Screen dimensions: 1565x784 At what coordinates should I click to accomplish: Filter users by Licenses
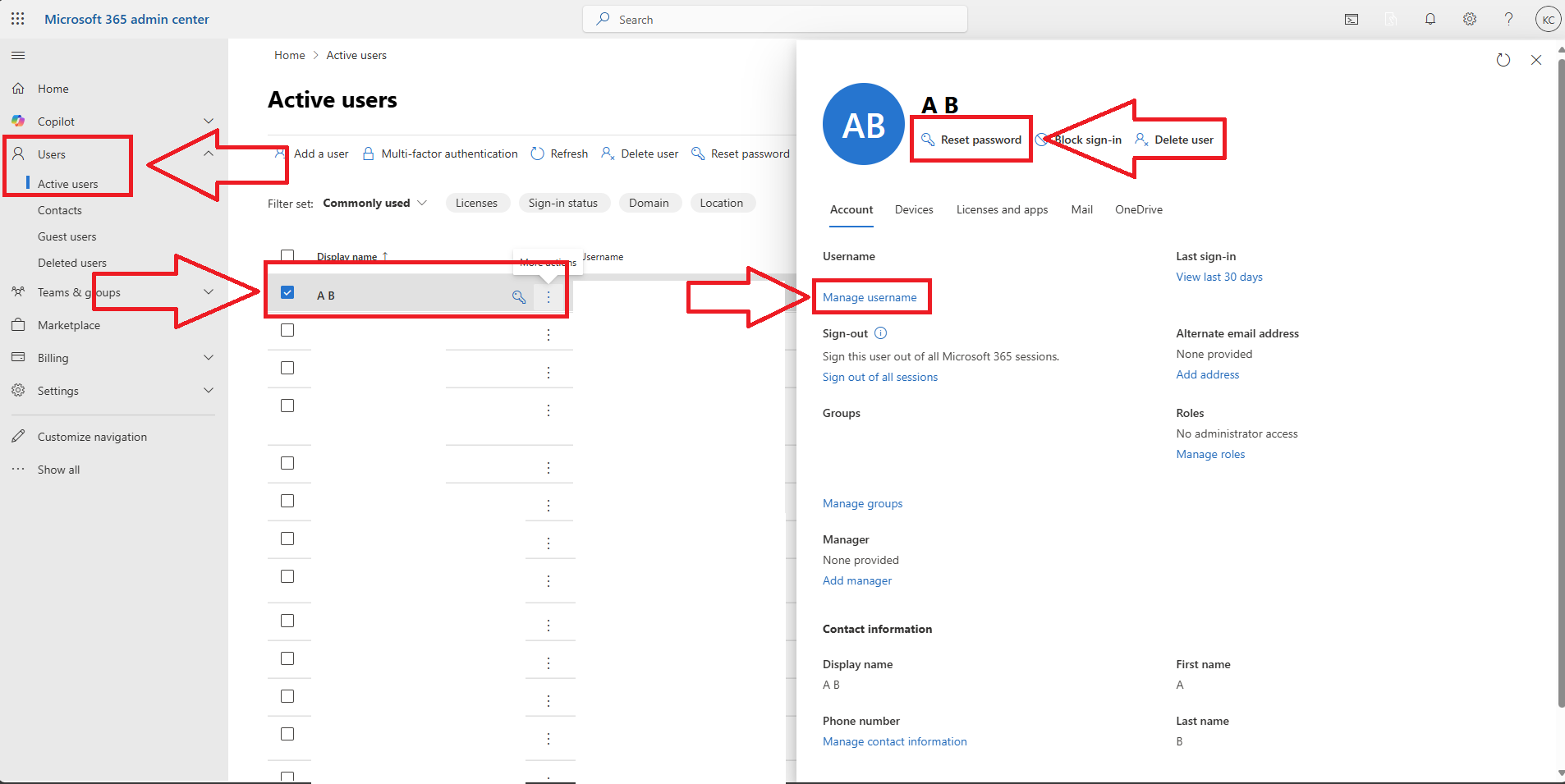477,203
